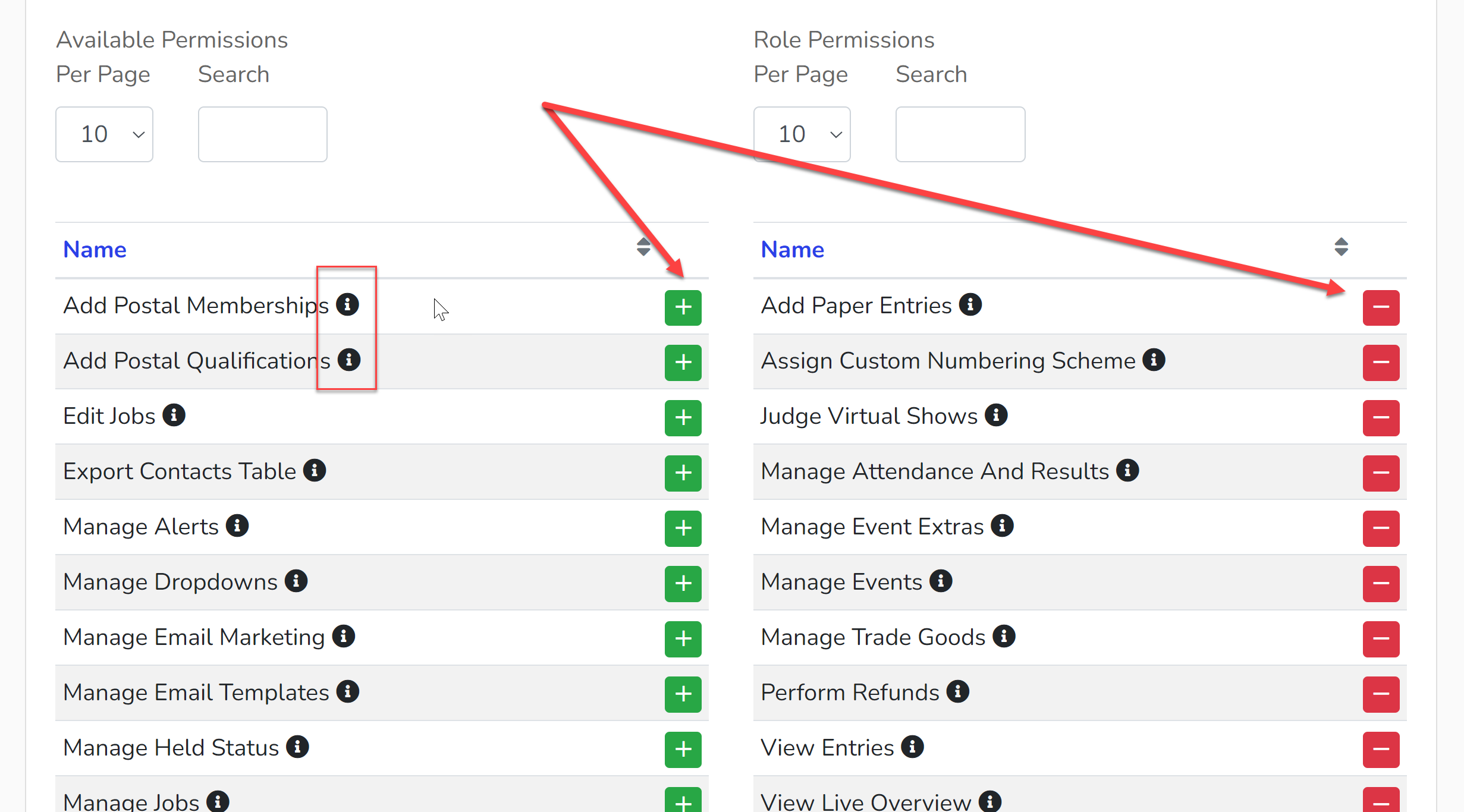Show info for Add Postal Memberships
The image size is (1464, 812).
coord(347,304)
